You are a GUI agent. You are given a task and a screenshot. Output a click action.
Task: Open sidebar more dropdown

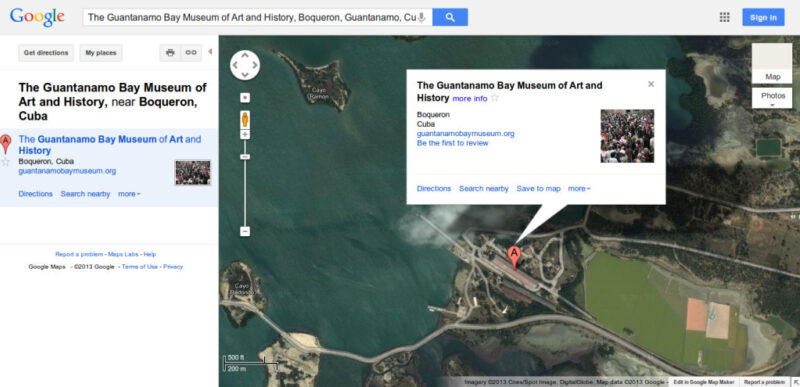click(x=129, y=194)
